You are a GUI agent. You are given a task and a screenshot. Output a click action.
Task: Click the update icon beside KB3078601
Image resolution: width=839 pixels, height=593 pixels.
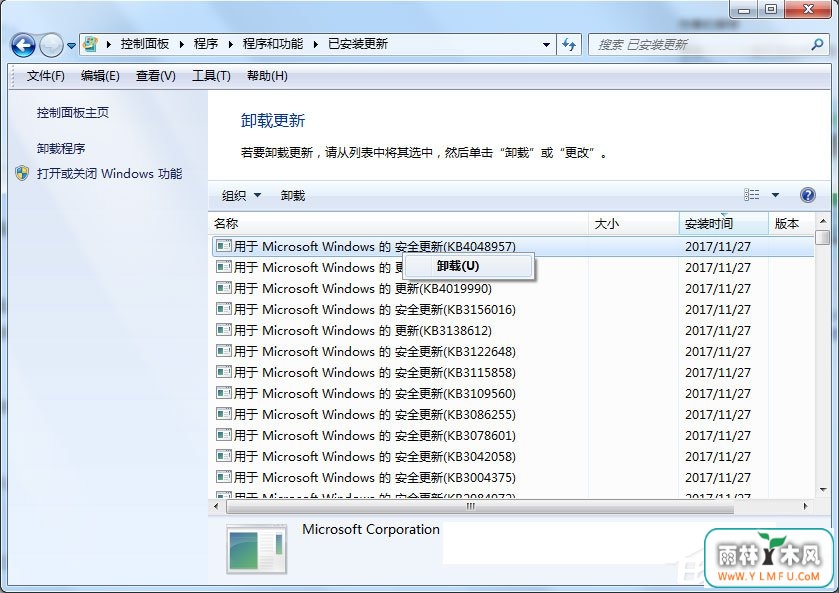pyautogui.click(x=224, y=435)
